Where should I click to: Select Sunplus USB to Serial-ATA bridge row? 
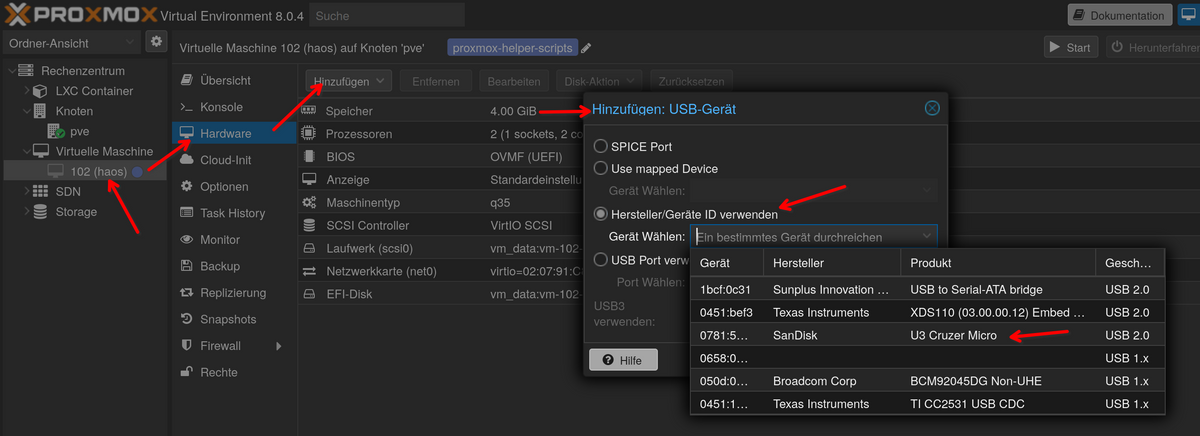click(927, 289)
